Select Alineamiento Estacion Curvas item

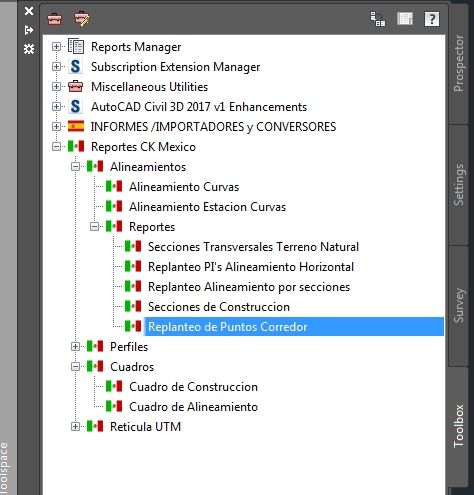tap(207, 207)
